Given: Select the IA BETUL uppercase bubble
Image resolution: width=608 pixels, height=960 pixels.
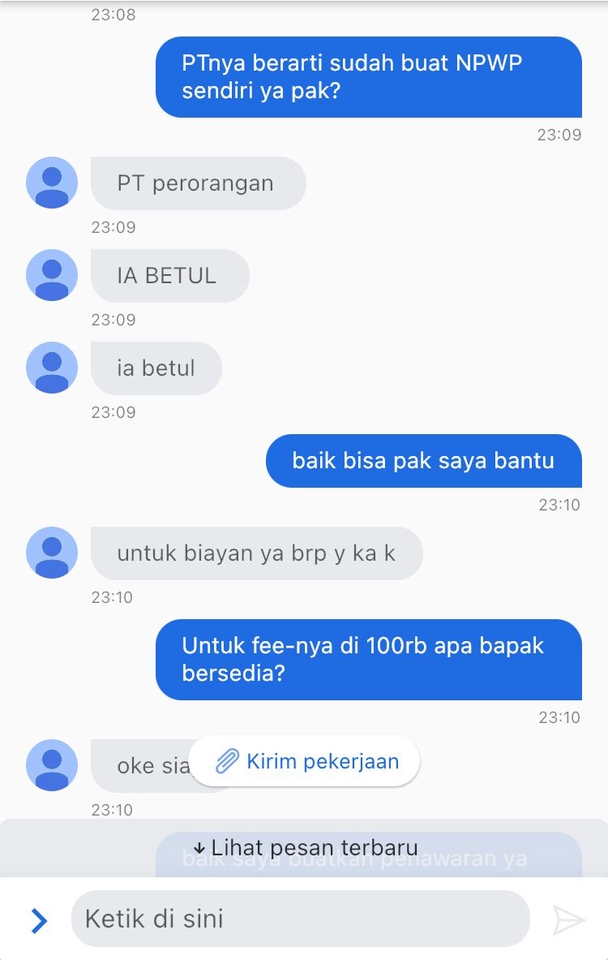Looking at the screenshot, I should (170, 276).
